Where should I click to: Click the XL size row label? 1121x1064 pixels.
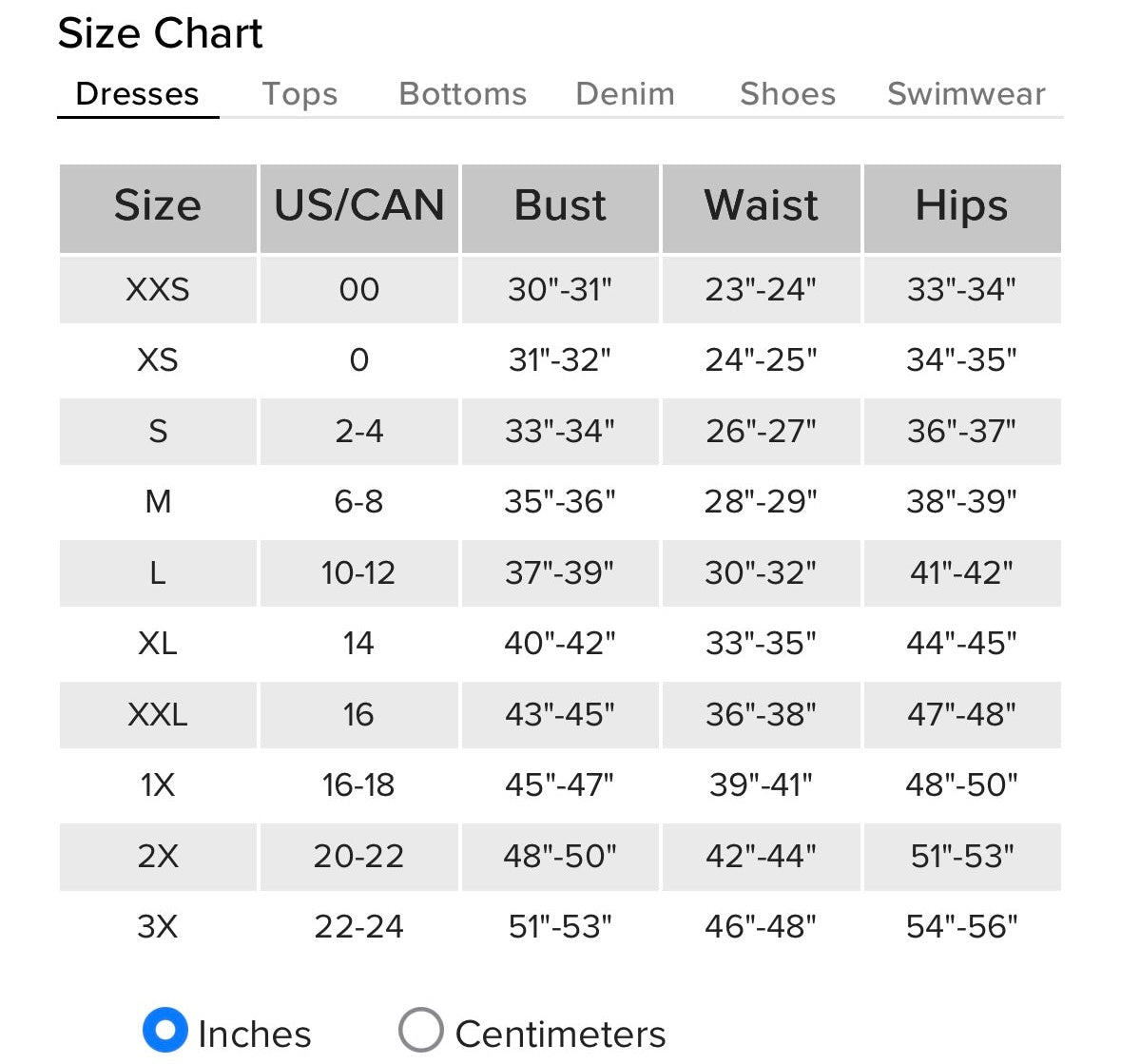[158, 644]
